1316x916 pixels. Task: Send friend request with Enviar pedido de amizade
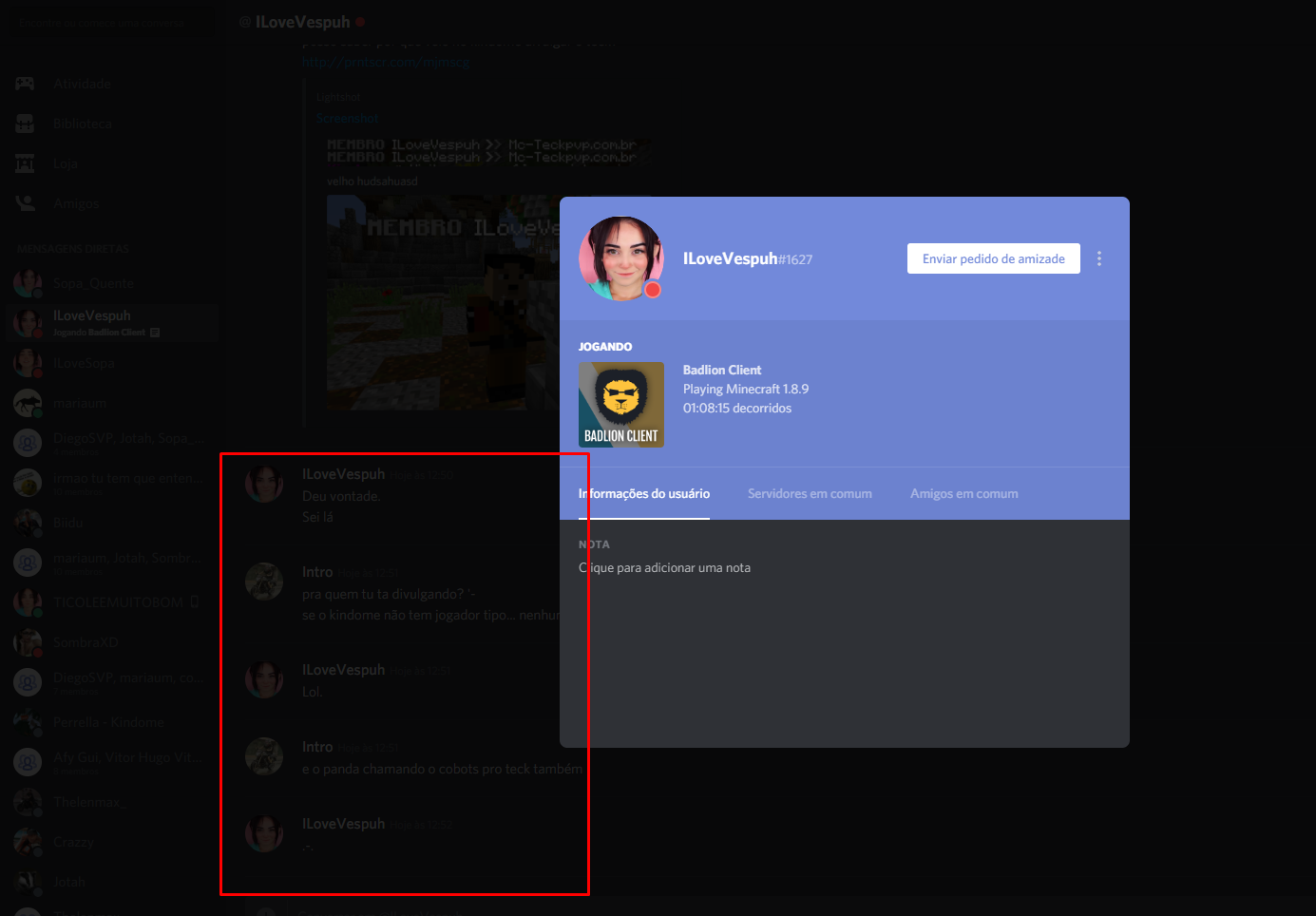993,258
